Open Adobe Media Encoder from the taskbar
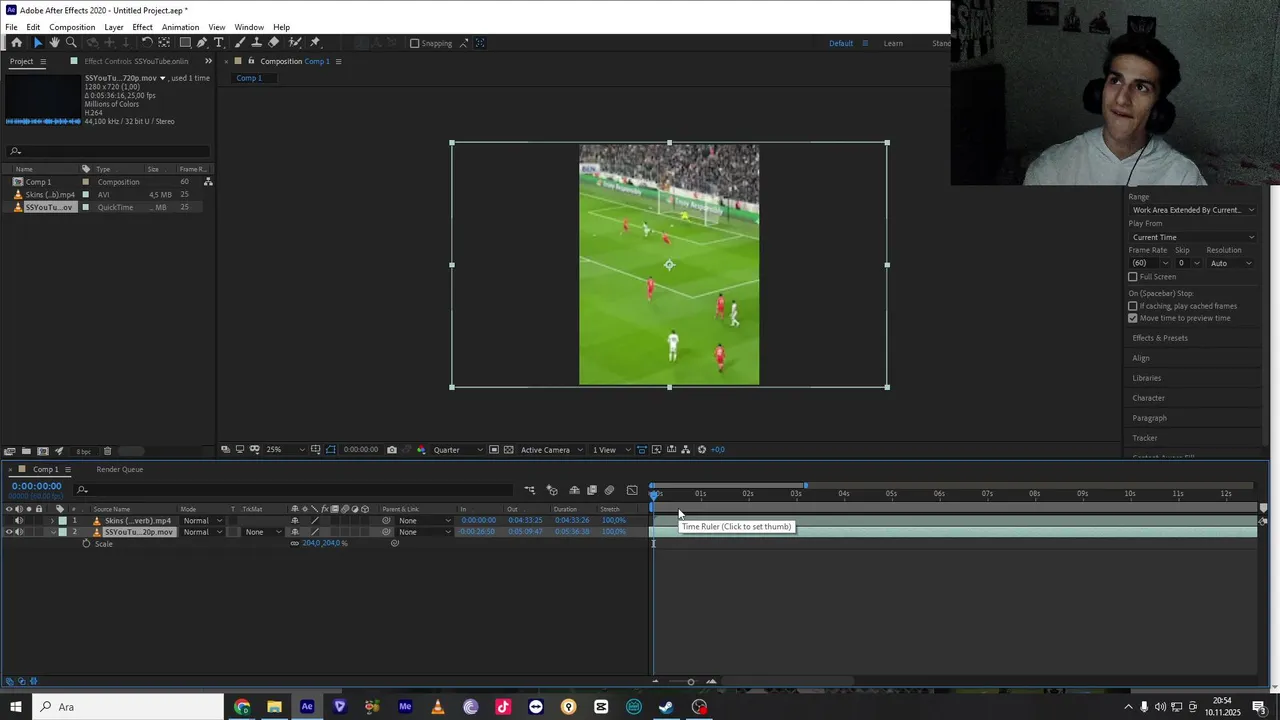Viewport: 1280px width, 720px height. coord(405,707)
